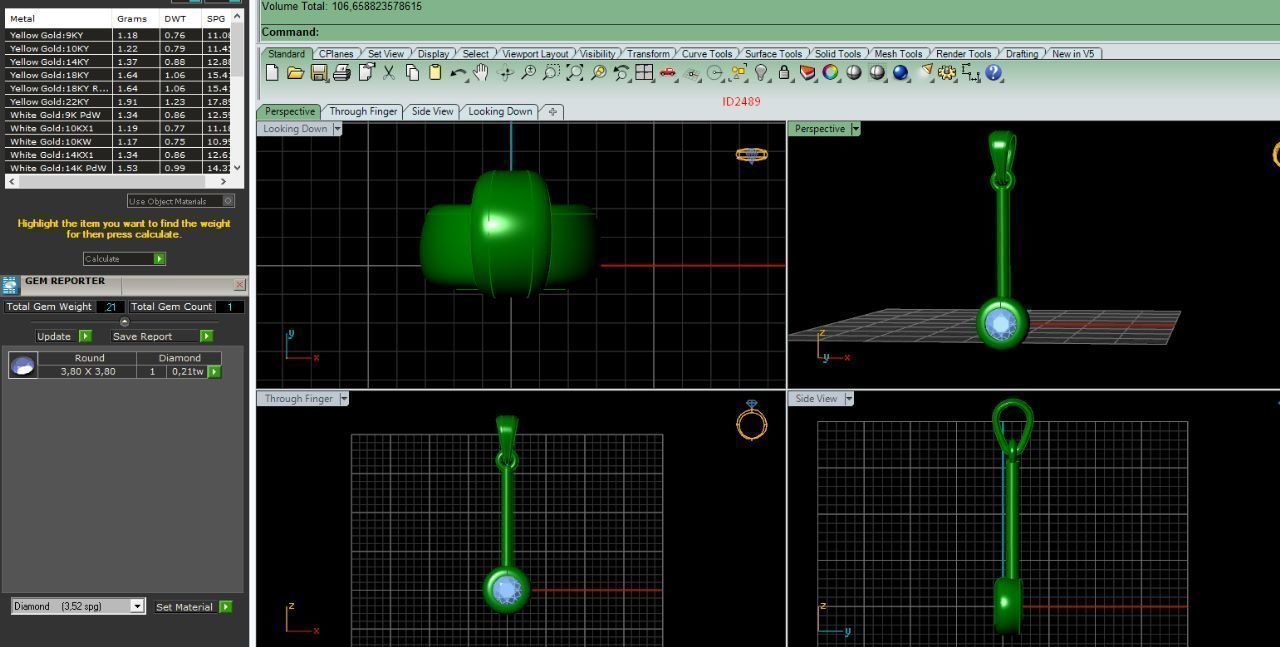The width and height of the screenshot is (1280, 647).
Task: Click the metal table horizontal scroll right arrow
Action: (x=223, y=181)
